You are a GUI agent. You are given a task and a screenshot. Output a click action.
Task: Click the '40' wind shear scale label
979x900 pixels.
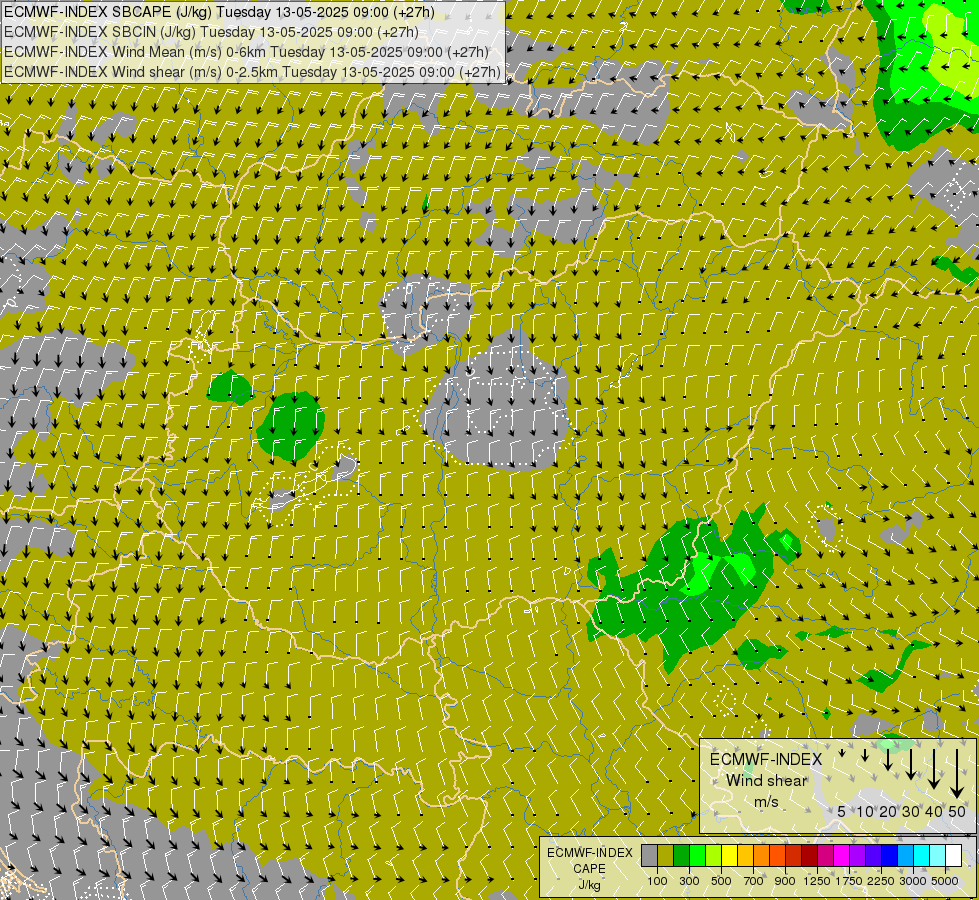(934, 811)
